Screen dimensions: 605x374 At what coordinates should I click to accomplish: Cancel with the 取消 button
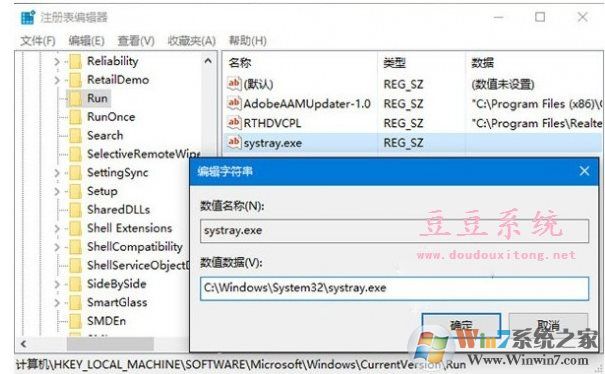(x=549, y=327)
